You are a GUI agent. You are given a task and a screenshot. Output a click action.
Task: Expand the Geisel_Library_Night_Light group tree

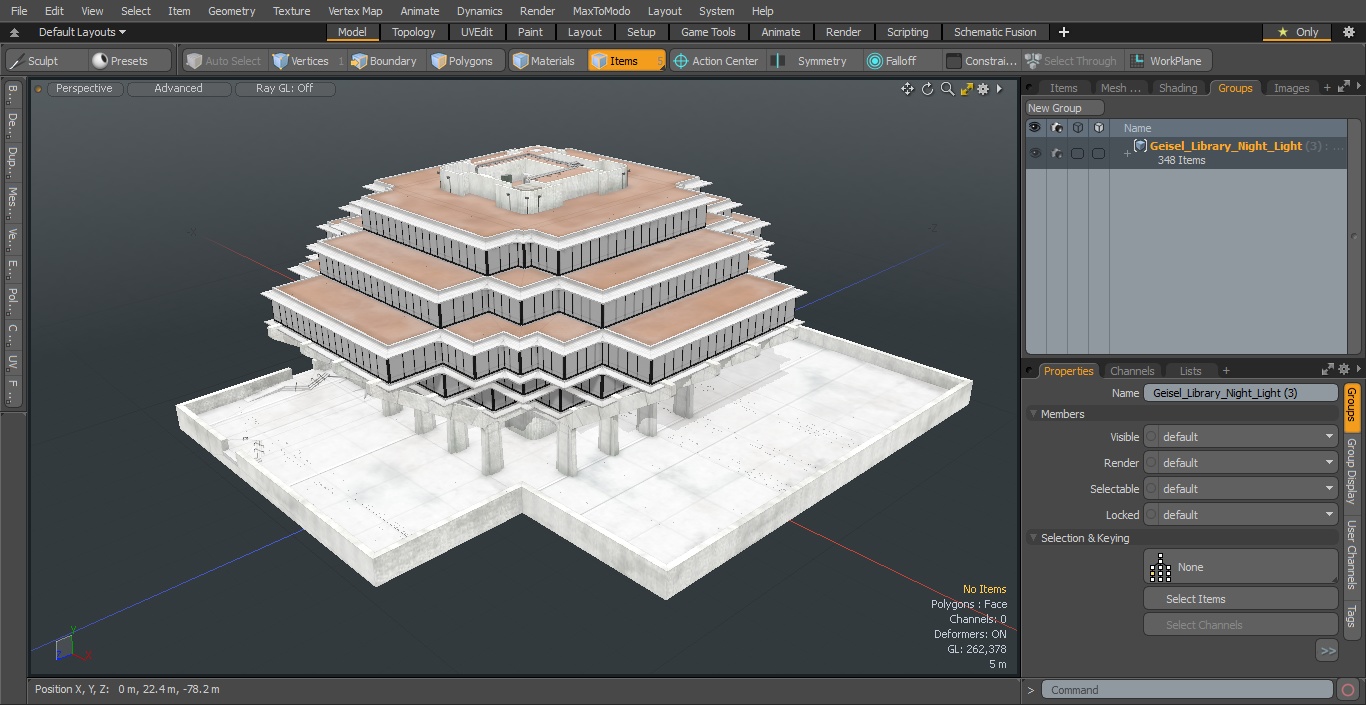click(1127, 153)
